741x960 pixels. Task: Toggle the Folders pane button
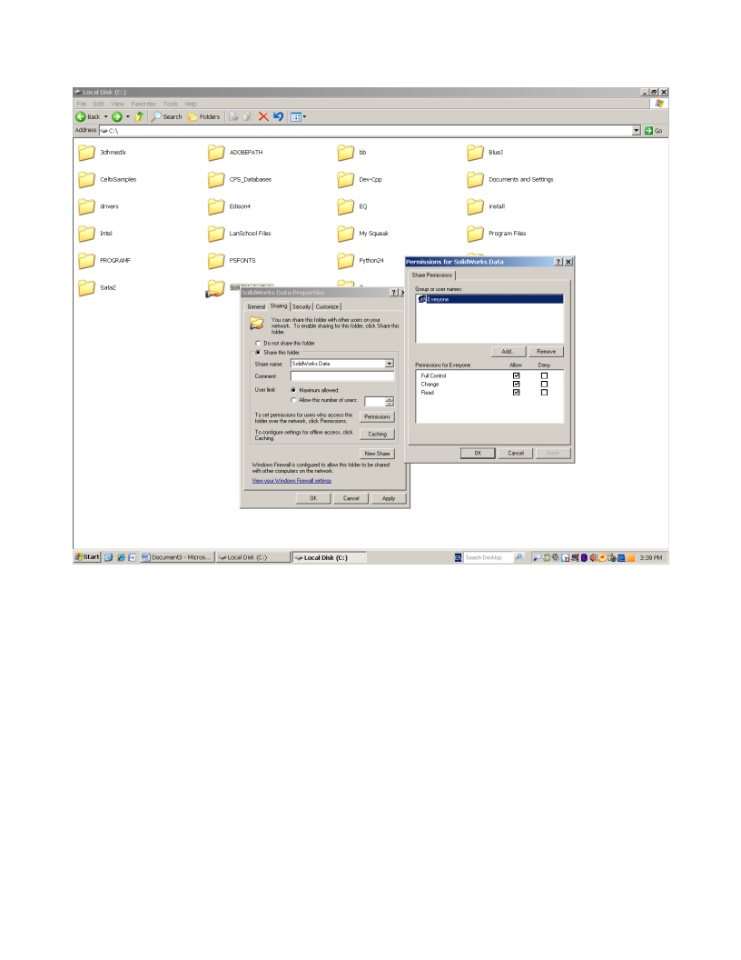(x=204, y=116)
